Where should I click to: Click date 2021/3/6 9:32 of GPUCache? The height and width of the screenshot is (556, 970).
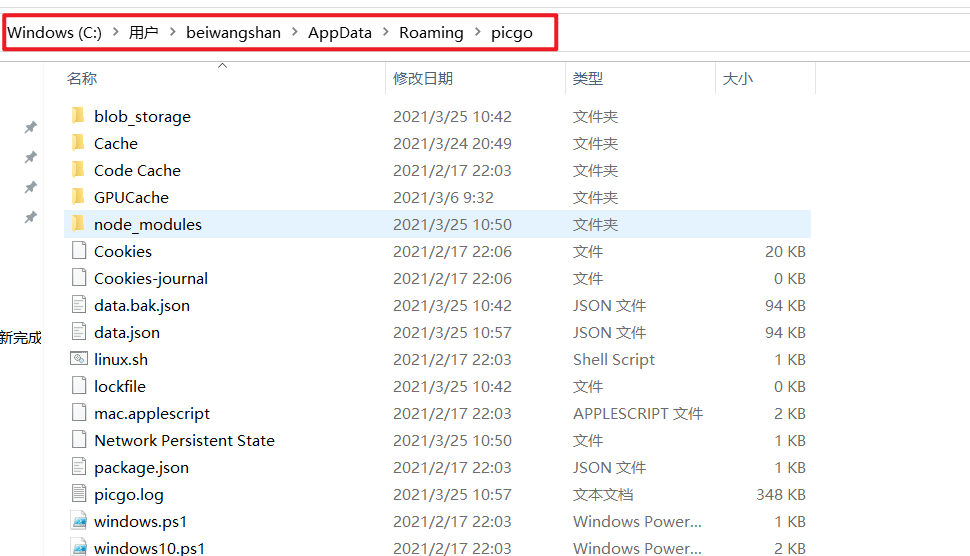[443, 197]
